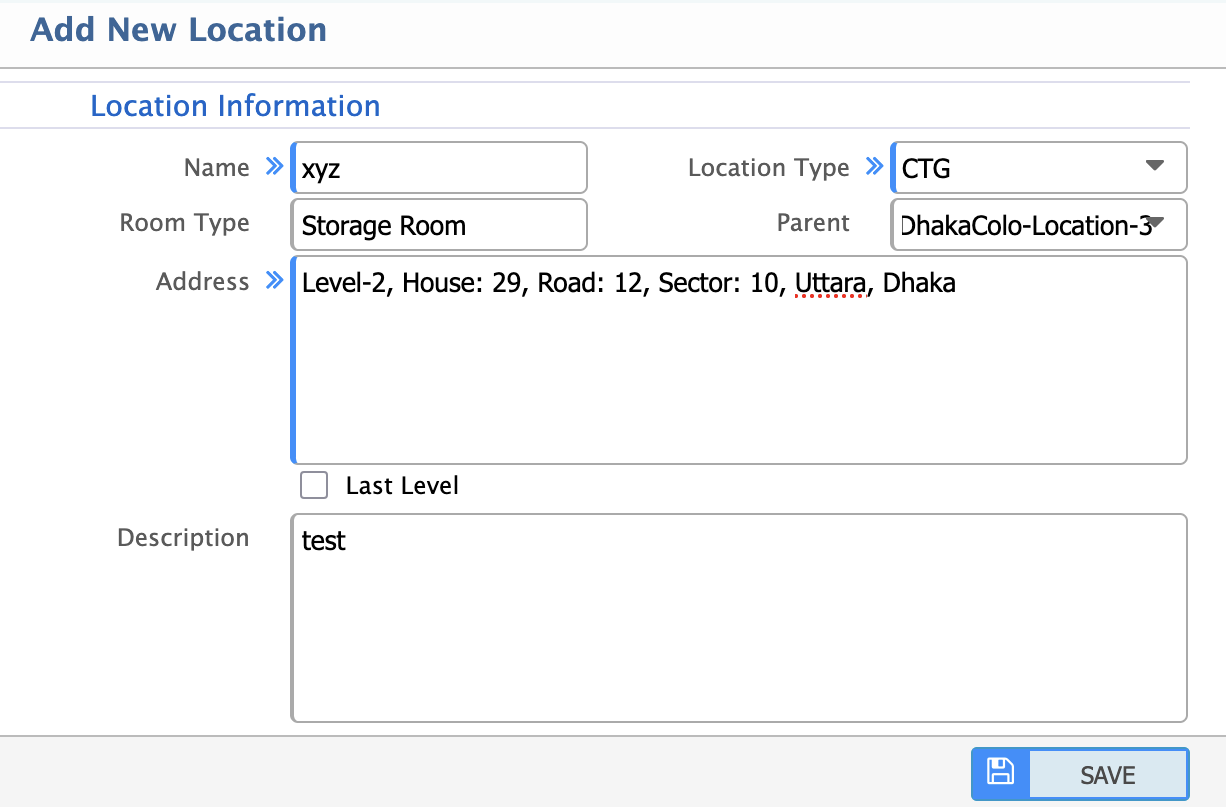
Task: Click the Location Information section header
Action: point(235,106)
